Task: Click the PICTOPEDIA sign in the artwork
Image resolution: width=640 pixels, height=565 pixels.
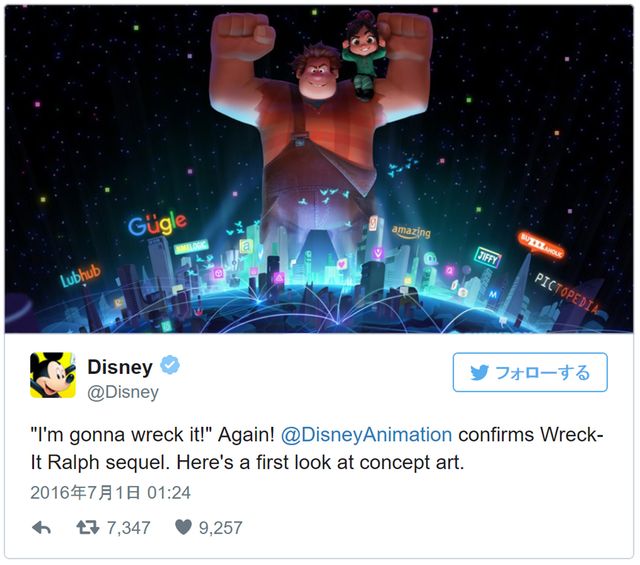Action: pyautogui.click(x=567, y=292)
